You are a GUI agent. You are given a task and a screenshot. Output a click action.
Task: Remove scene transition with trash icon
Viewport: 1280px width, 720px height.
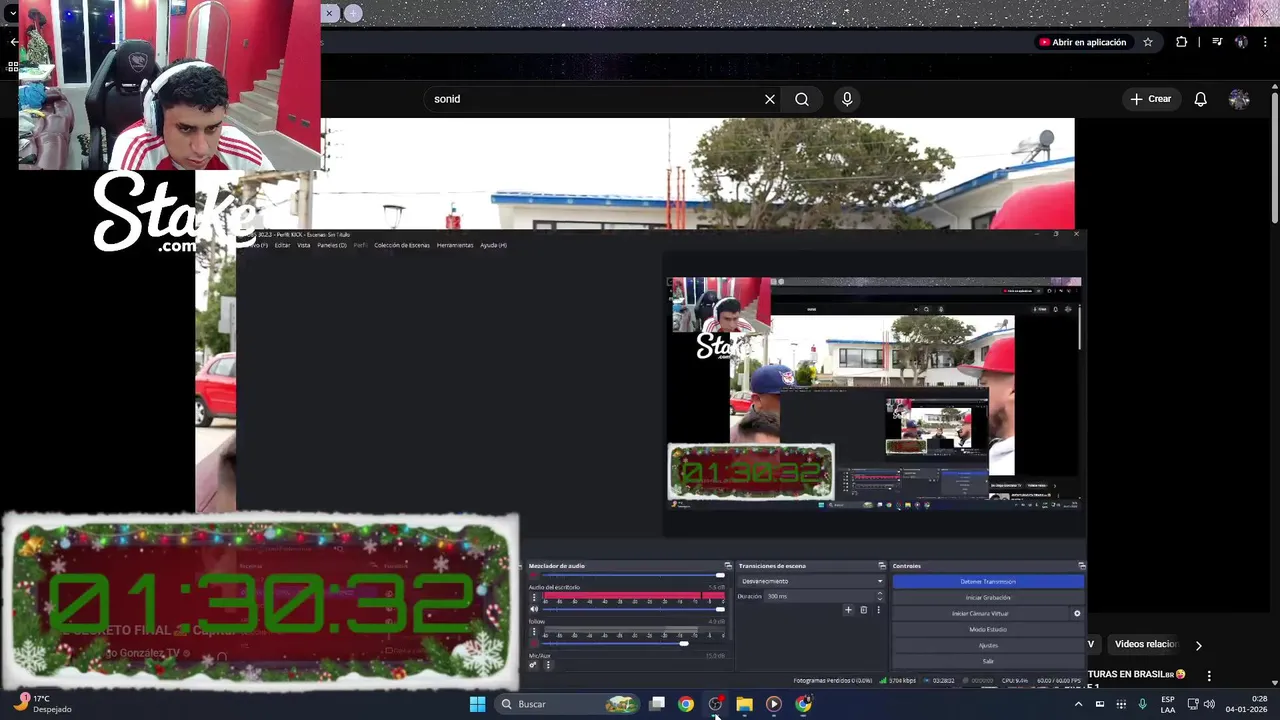(864, 610)
